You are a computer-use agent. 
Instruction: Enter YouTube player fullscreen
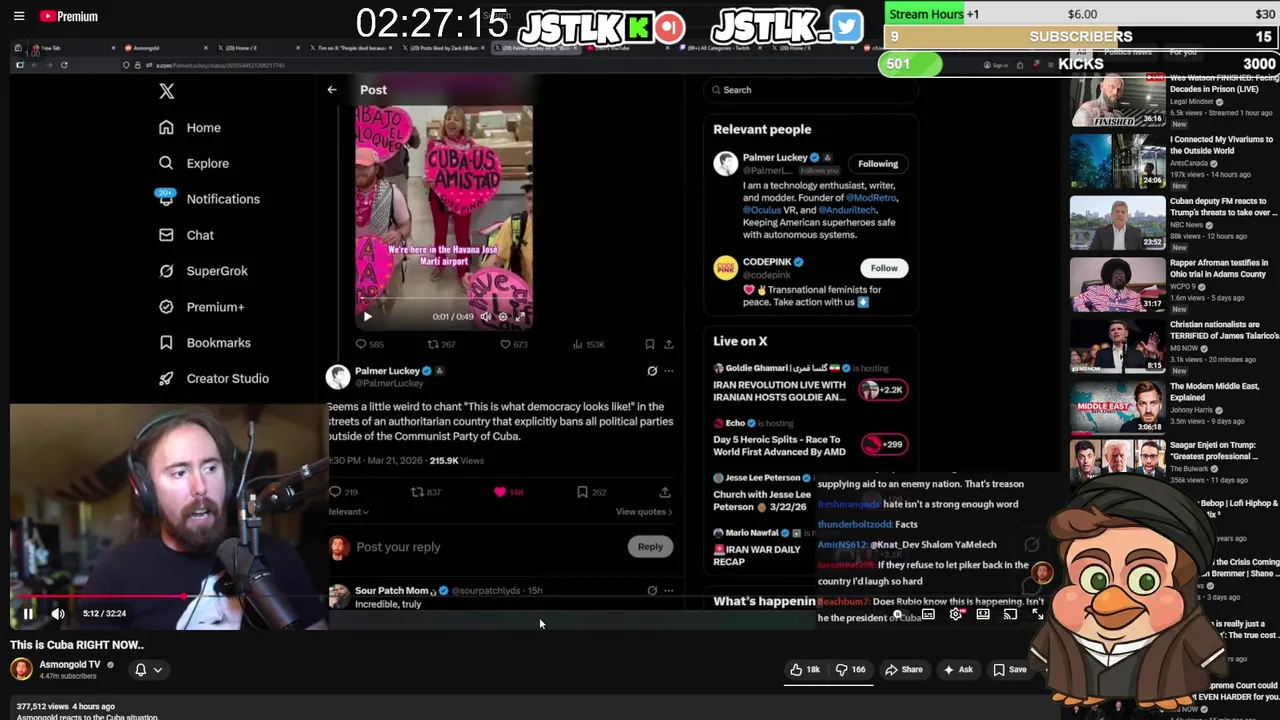click(x=1037, y=614)
